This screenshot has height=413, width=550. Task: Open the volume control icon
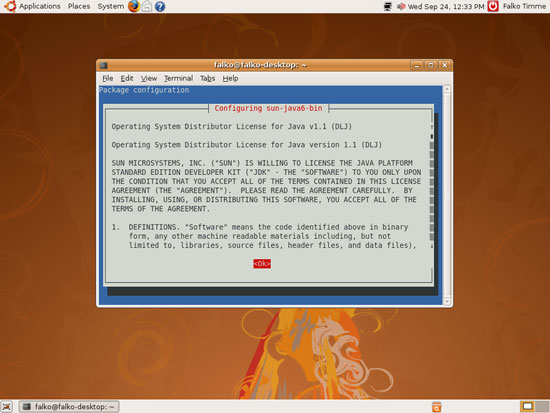401,6
